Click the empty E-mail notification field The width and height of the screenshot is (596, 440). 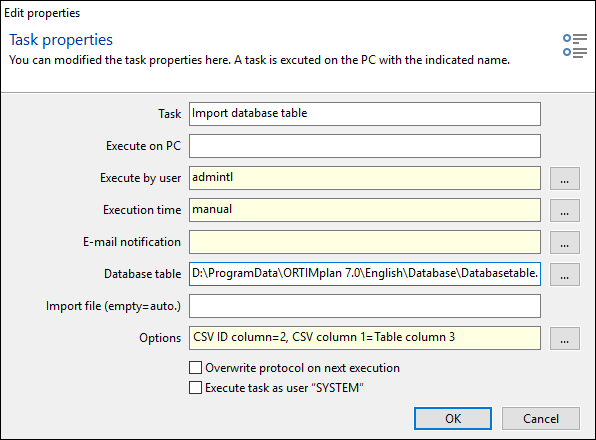pos(365,242)
